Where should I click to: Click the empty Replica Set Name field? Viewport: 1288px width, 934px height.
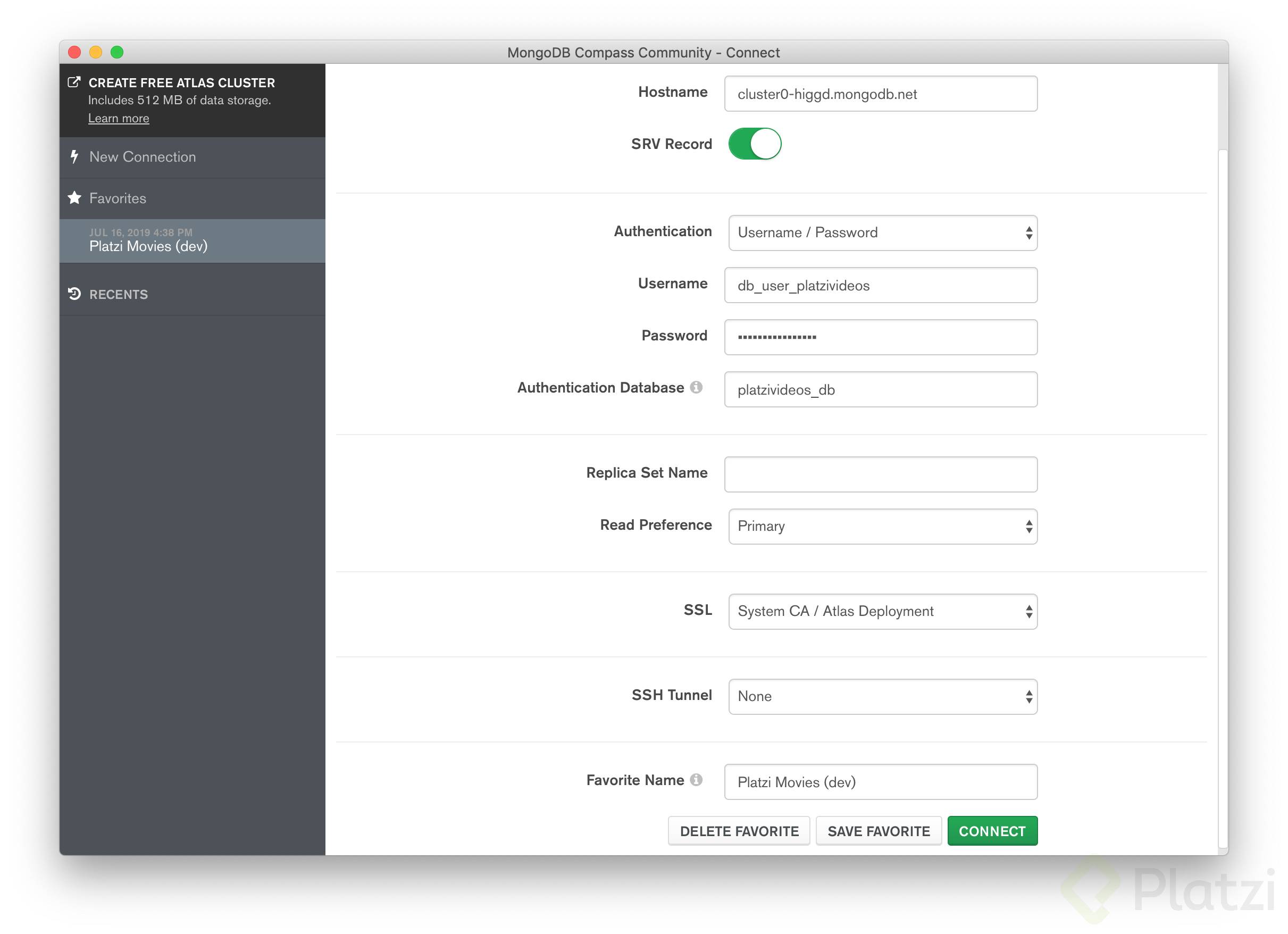[x=881, y=474]
